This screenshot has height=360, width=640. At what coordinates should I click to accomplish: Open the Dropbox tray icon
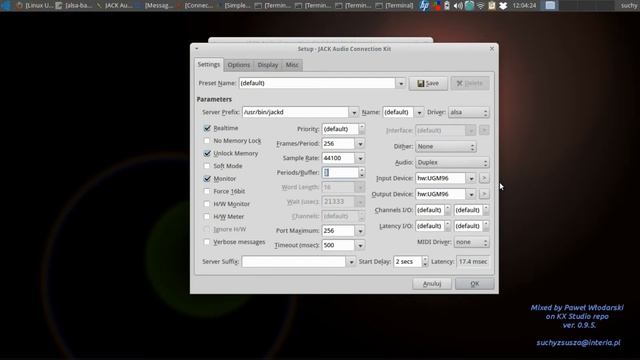click(x=503, y=6)
